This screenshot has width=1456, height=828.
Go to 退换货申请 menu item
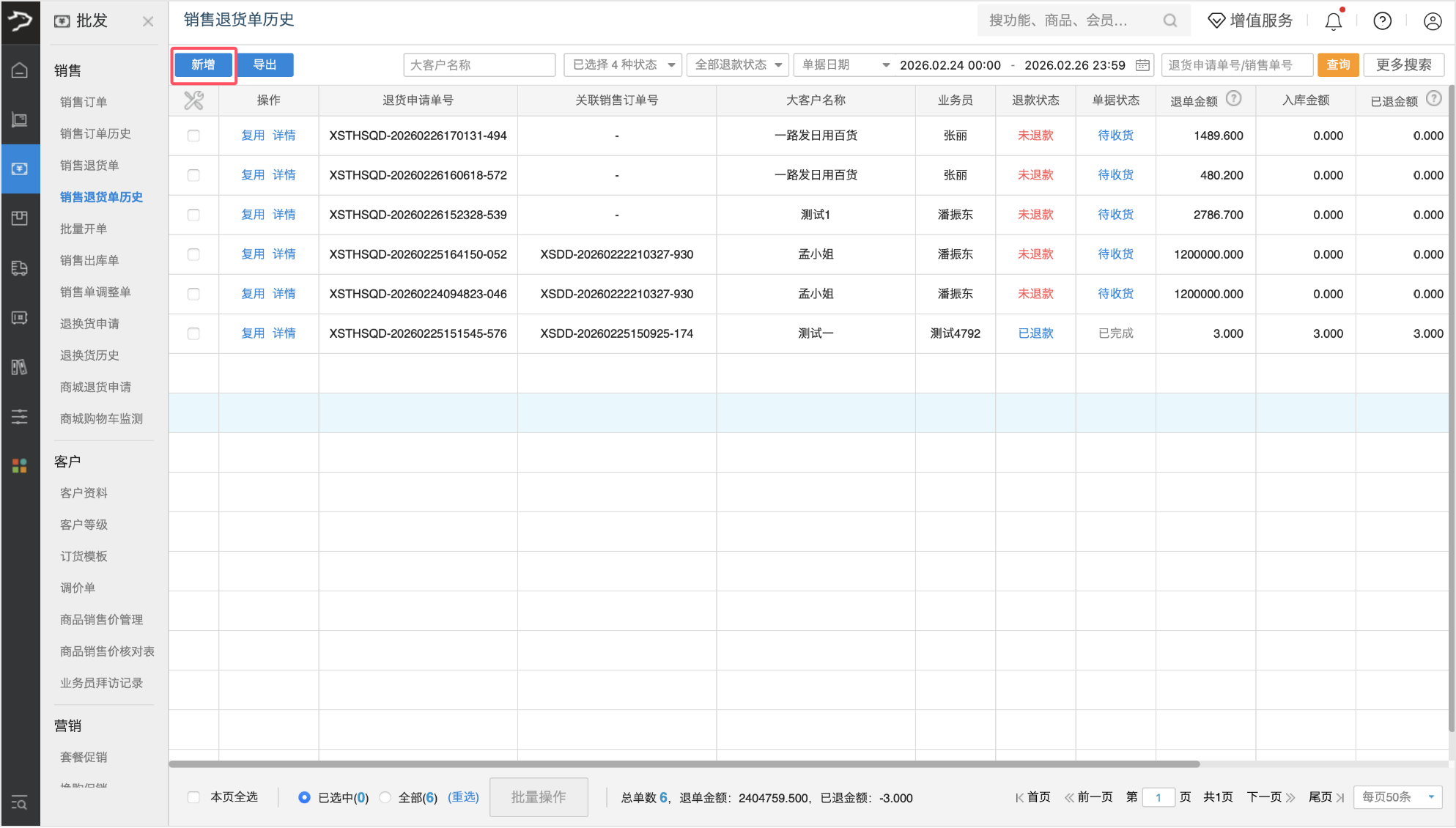pyautogui.click(x=89, y=323)
